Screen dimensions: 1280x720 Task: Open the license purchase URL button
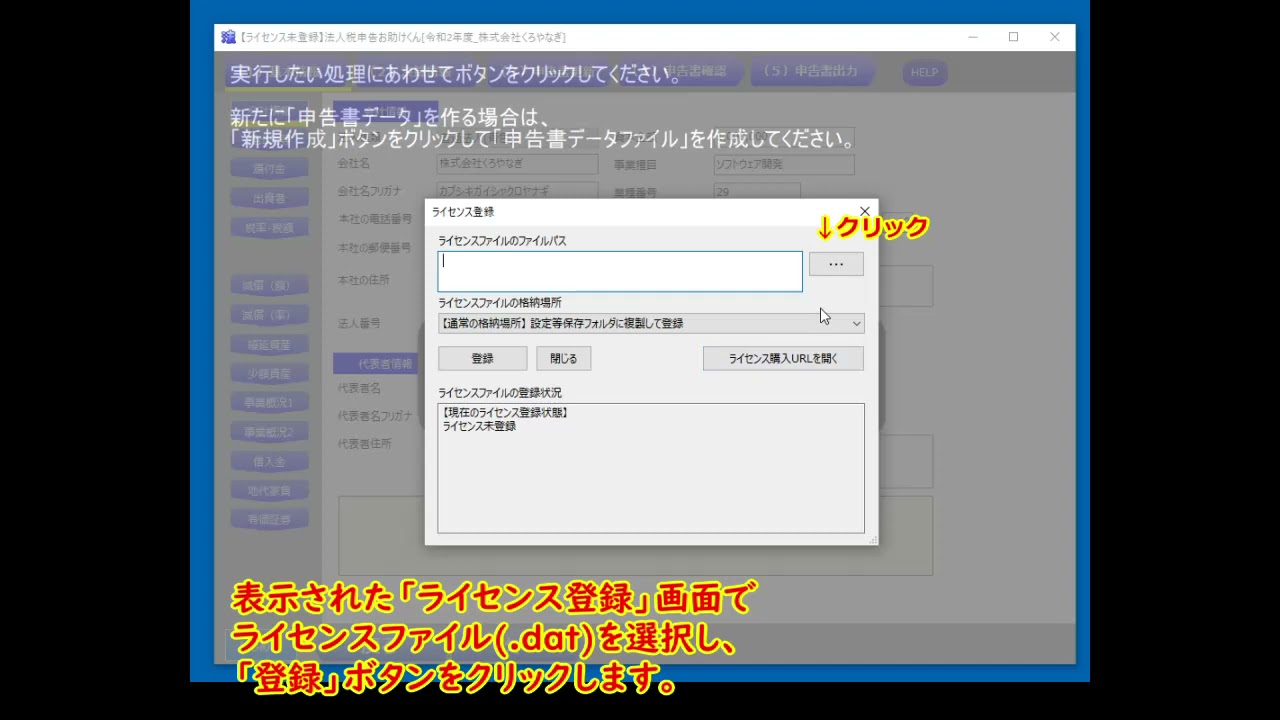(783, 358)
